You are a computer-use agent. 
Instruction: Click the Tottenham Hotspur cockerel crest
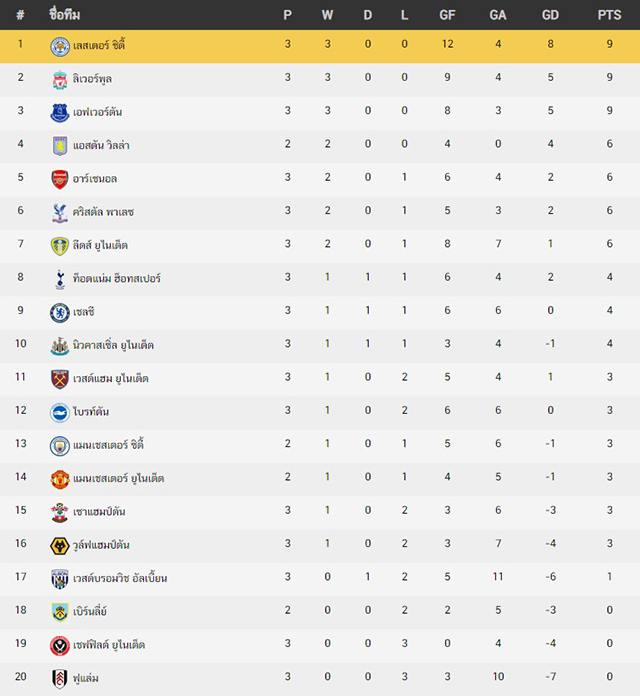(59, 279)
